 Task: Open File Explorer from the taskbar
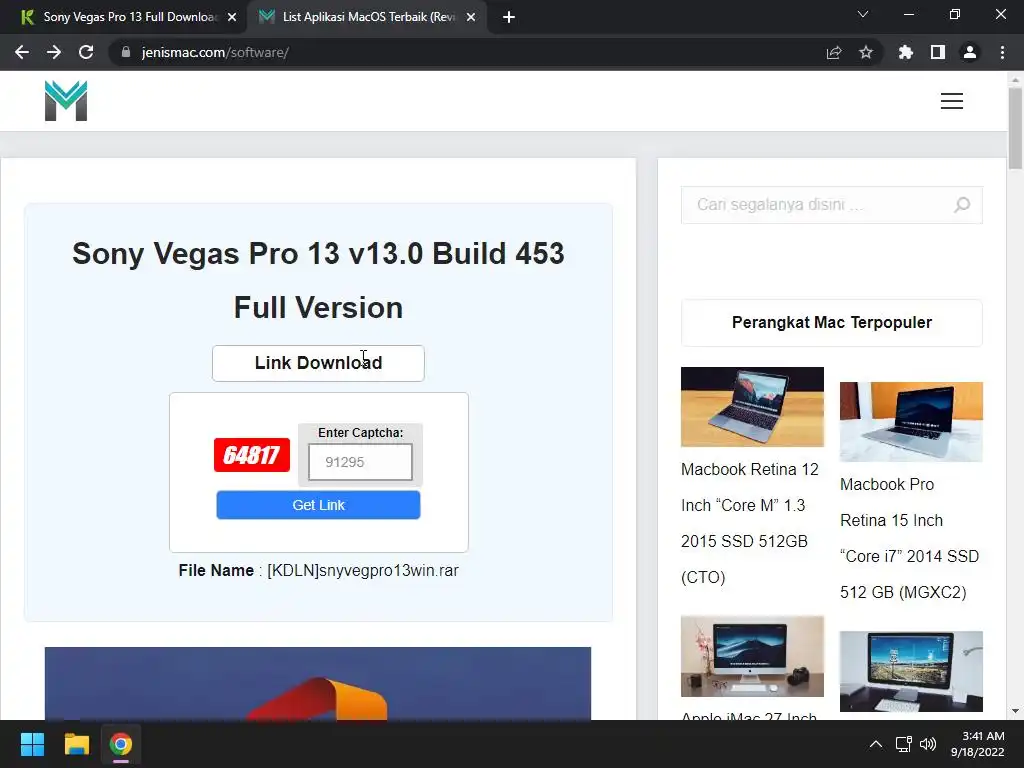76,744
